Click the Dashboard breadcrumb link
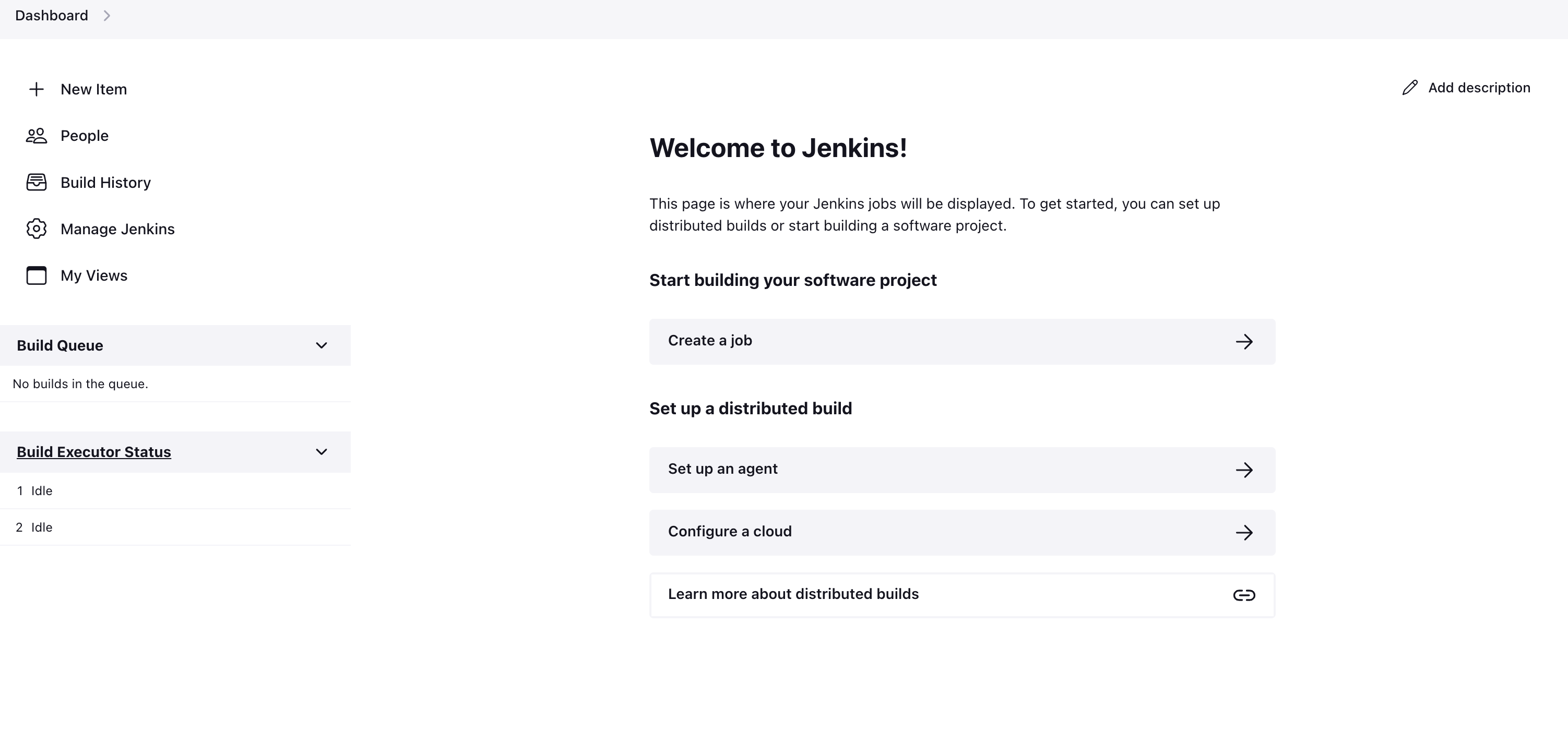 point(52,16)
